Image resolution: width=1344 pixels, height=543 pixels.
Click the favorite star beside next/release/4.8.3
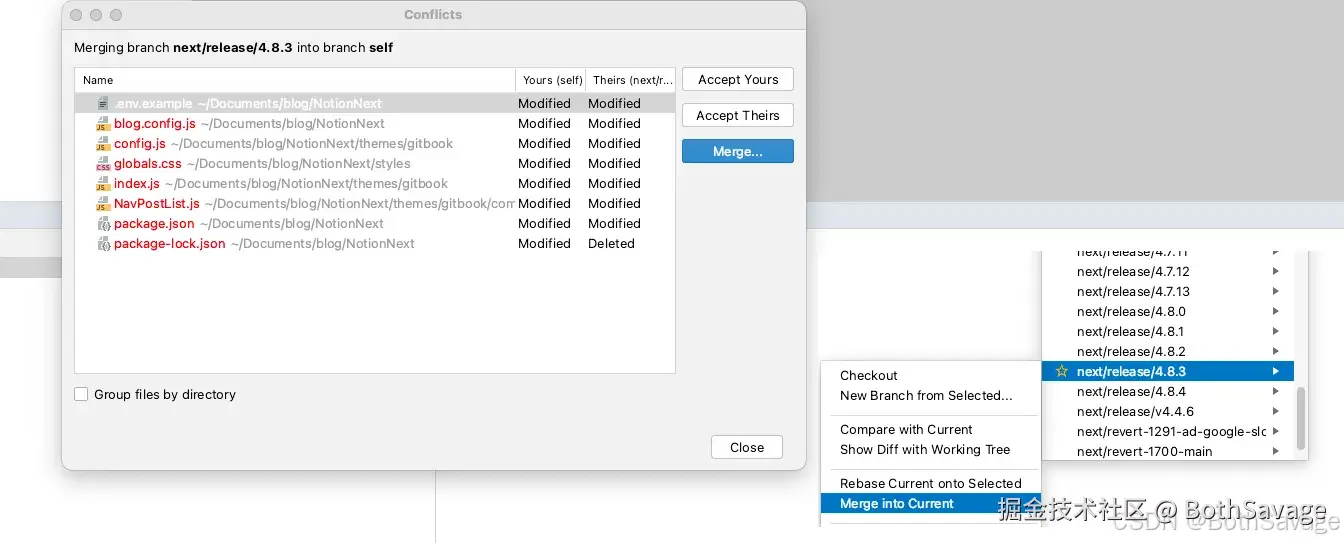(1062, 372)
